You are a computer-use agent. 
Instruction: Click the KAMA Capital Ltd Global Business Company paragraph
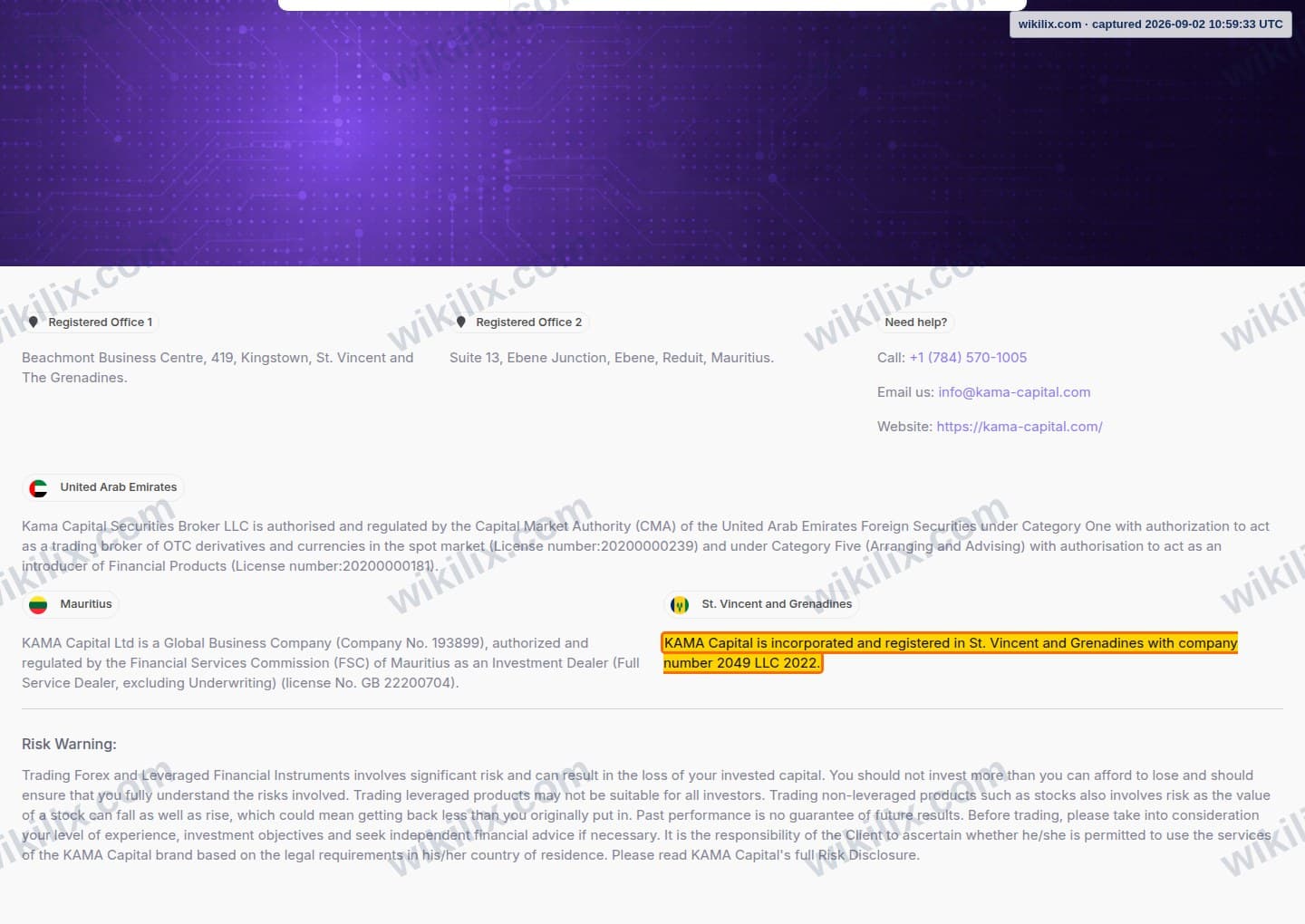click(x=331, y=663)
